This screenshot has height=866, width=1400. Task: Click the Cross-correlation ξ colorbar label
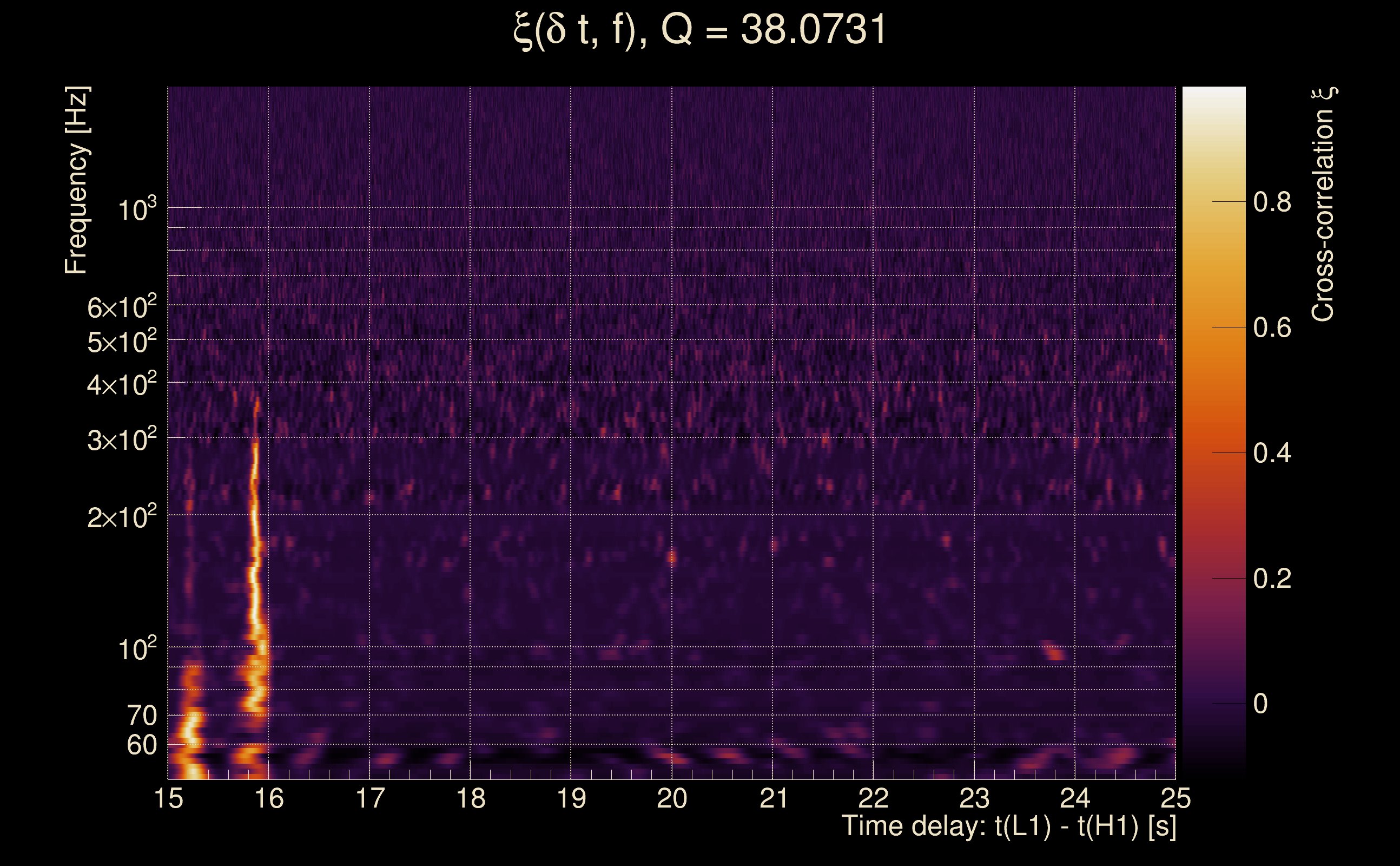point(1323,205)
